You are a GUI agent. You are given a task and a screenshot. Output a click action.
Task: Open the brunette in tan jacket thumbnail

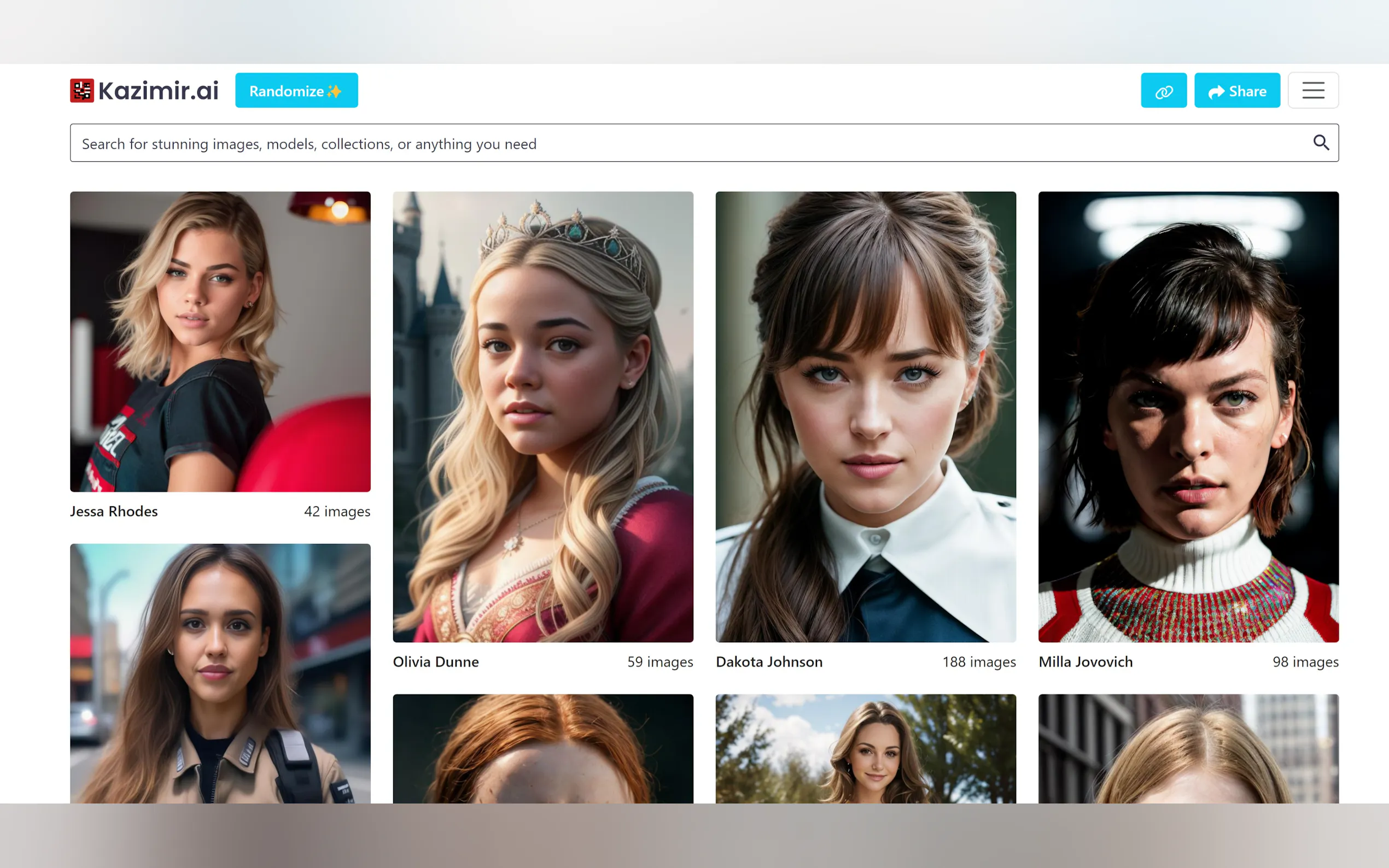click(x=220, y=673)
